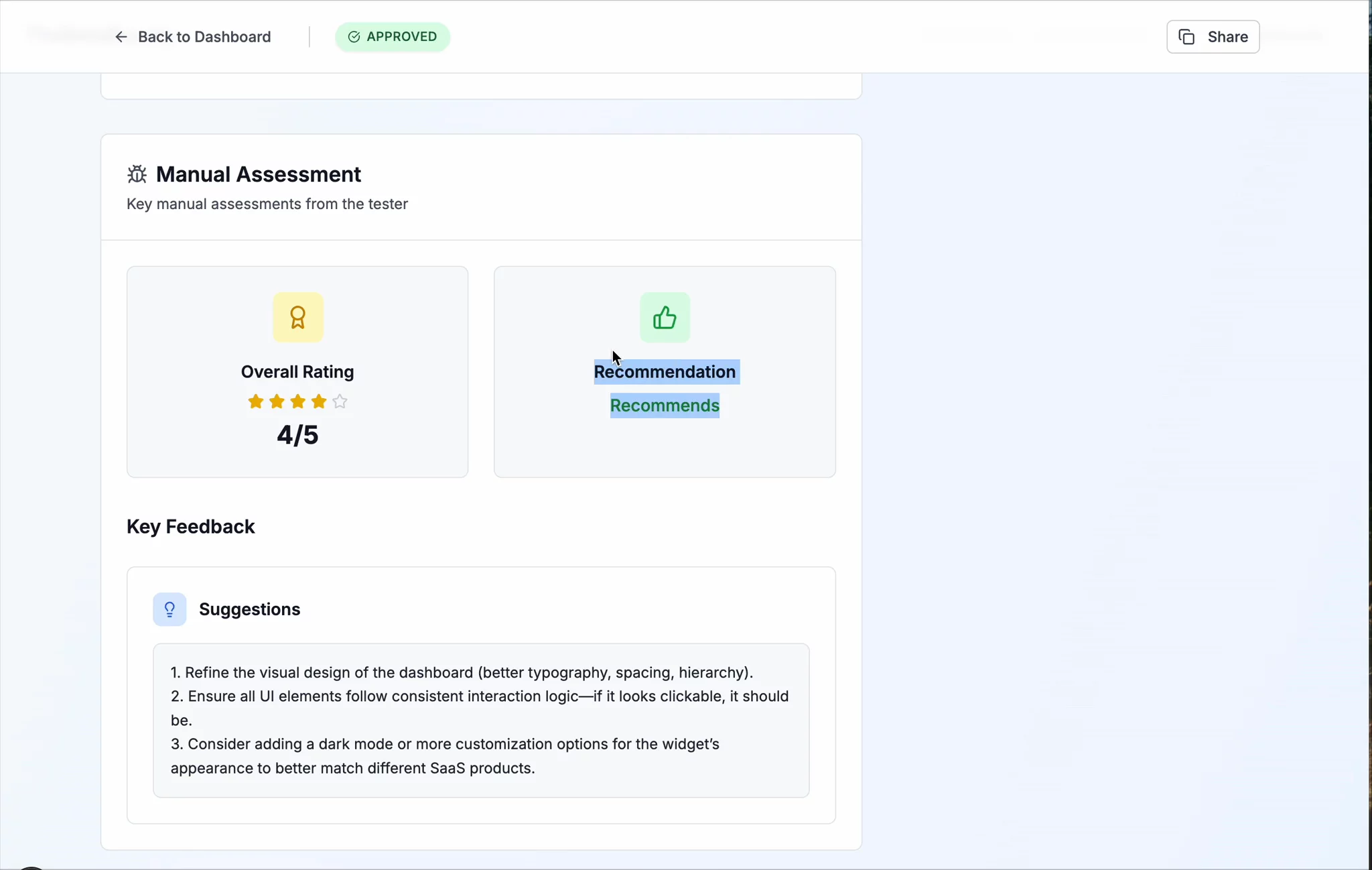Image resolution: width=1372 pixels, height=870 pixels.
Task: Click inside the suggestions text box
Action: [480, 720]
